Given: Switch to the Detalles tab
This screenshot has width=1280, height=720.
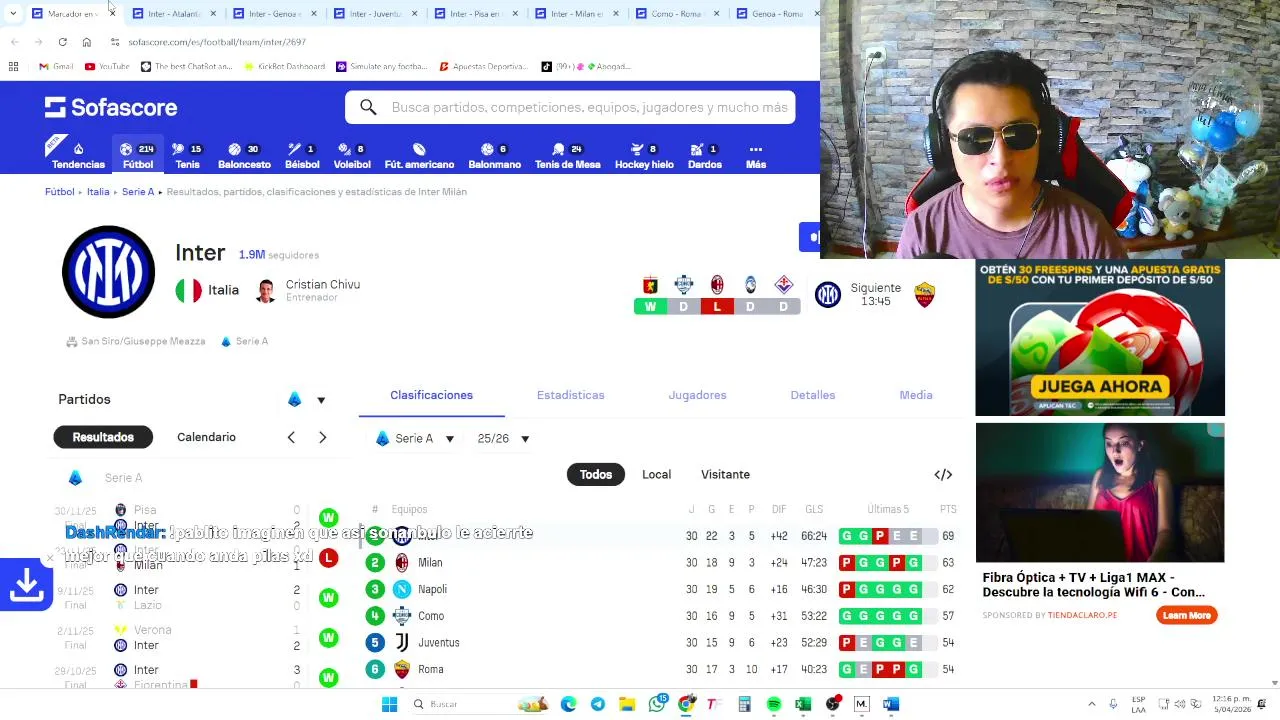Looking at the screenshot, I should (x=812, y=395).
